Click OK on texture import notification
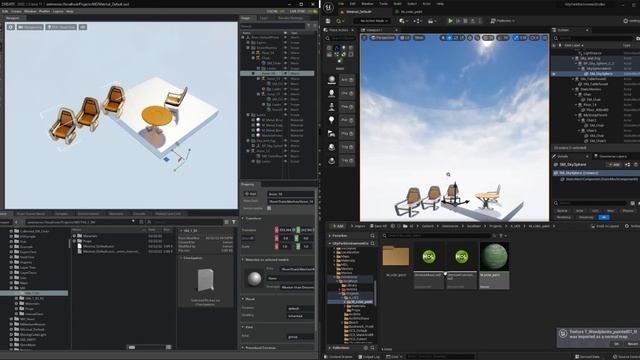 click(616, 344)
